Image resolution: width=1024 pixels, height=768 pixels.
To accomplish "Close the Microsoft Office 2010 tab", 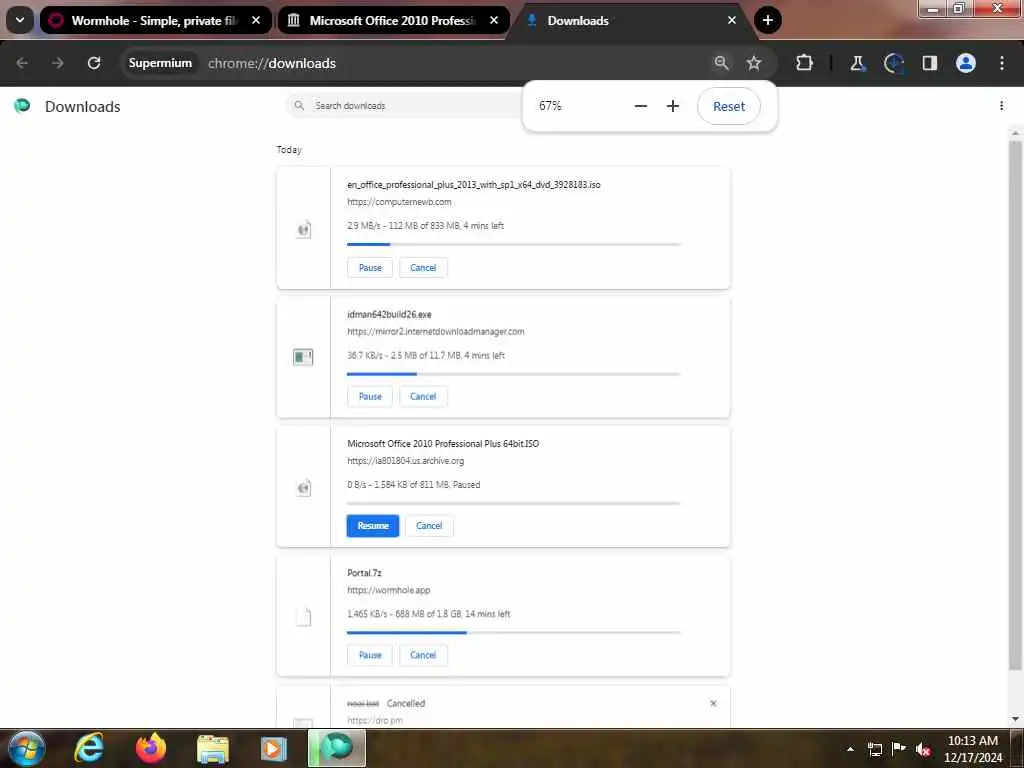I will coord(494,20).
